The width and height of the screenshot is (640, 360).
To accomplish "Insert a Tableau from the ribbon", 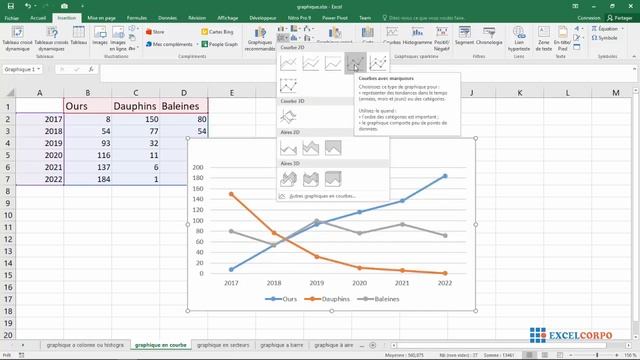I will (78, 36).
